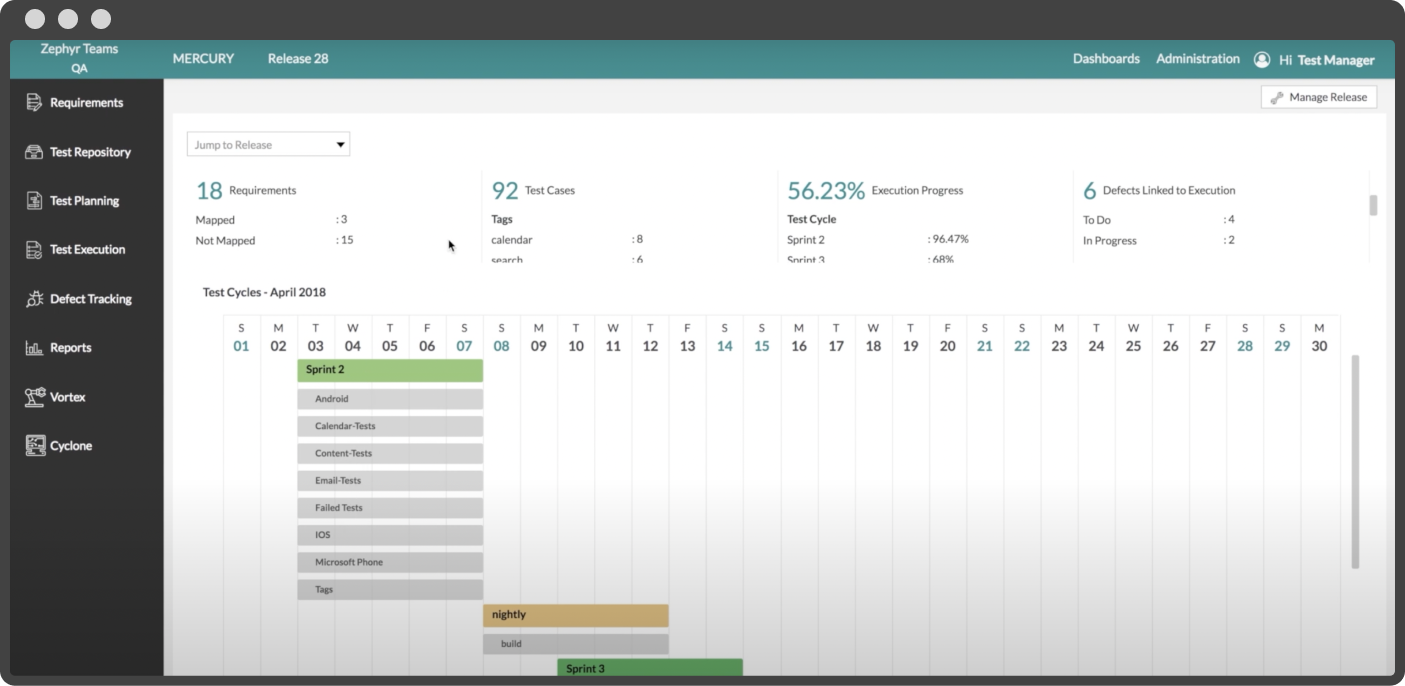
Task: Click the Calendar-Tests phase bar
Action: click(390, 426)
